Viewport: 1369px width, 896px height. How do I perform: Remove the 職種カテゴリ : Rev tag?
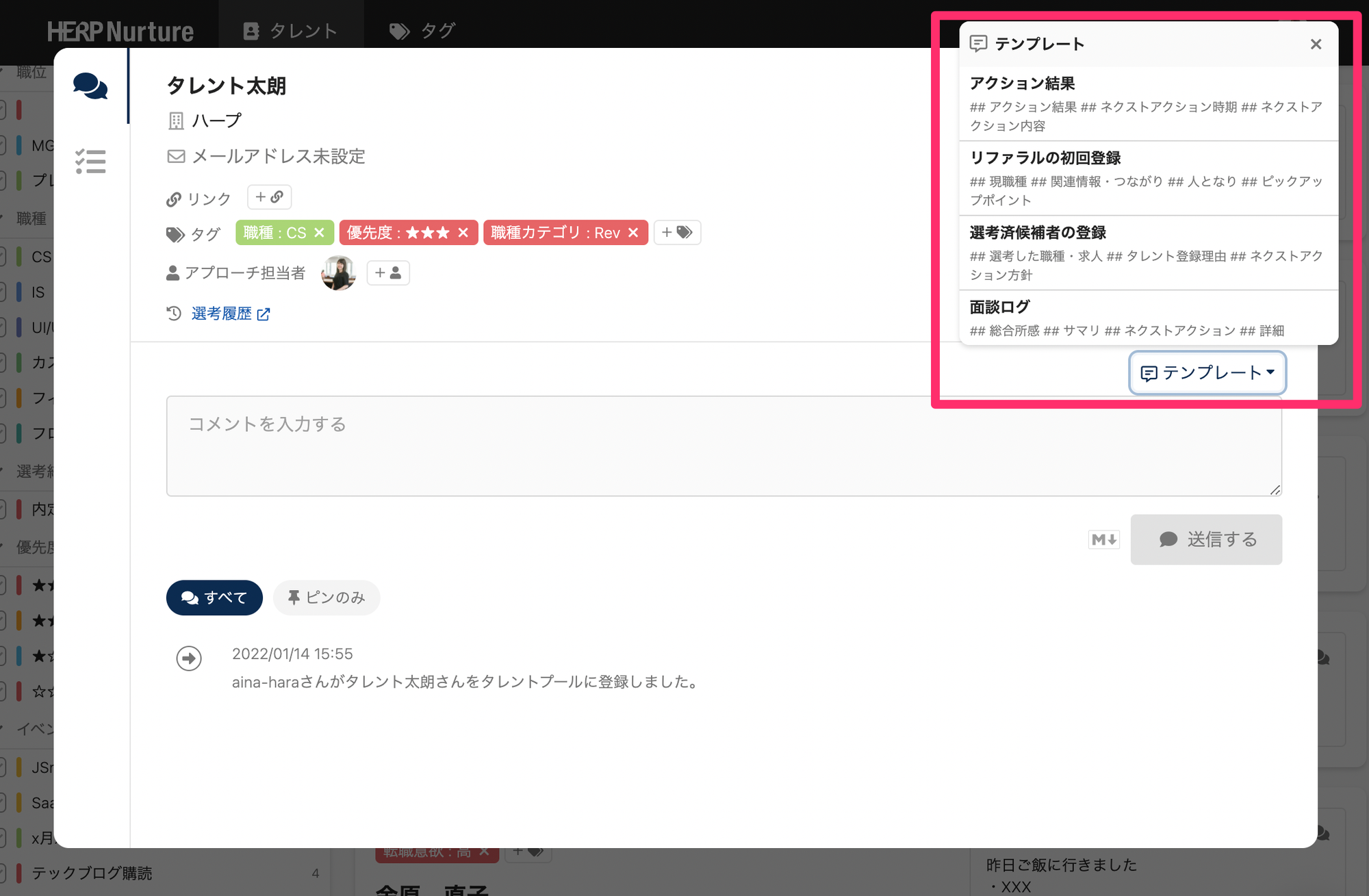click(633, 233)
